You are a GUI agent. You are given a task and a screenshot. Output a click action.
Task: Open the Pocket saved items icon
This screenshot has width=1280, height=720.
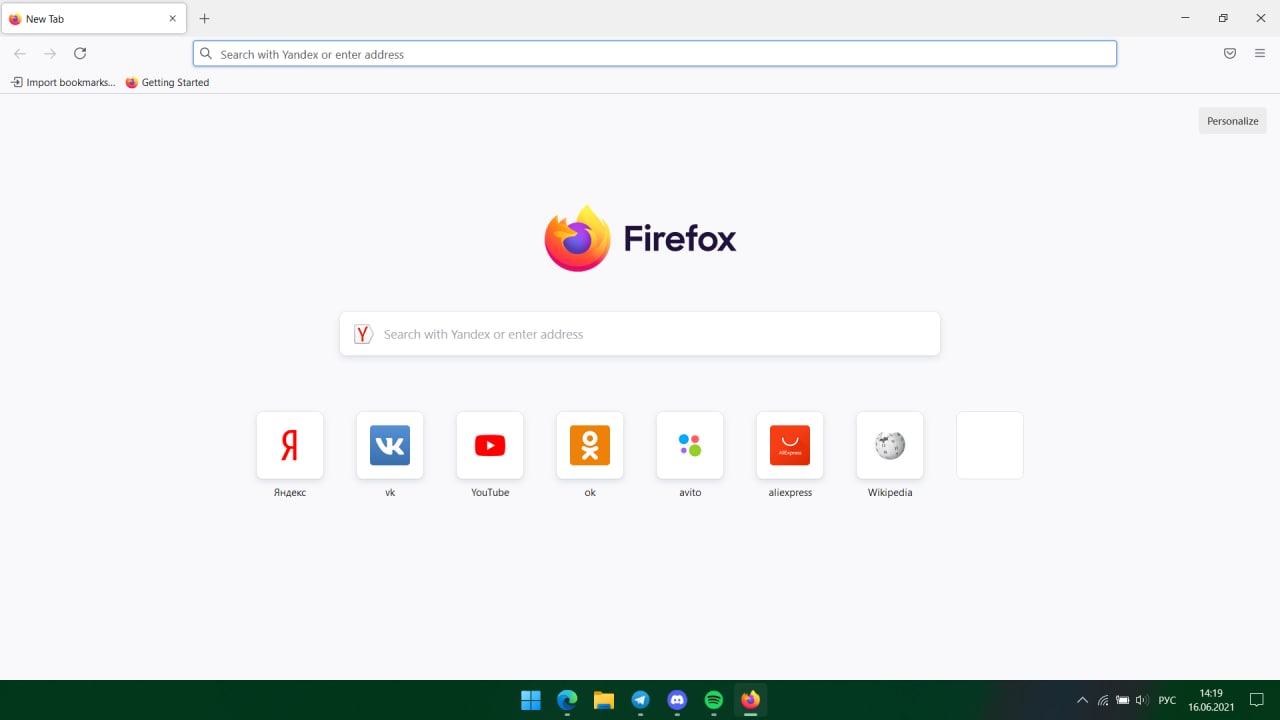(1230, 53)
